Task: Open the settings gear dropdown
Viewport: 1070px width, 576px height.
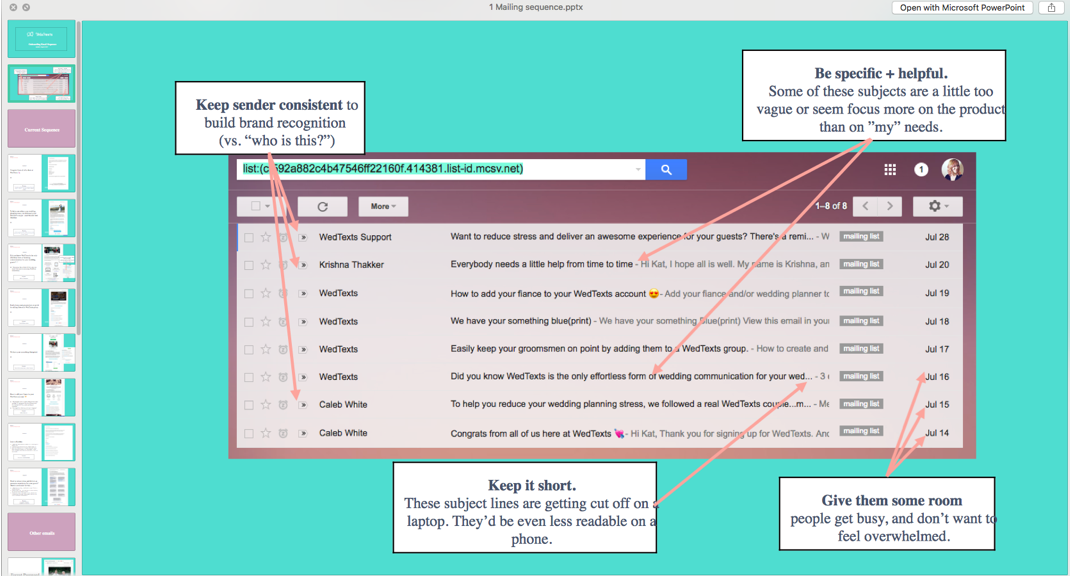Action: click(938, 206)
